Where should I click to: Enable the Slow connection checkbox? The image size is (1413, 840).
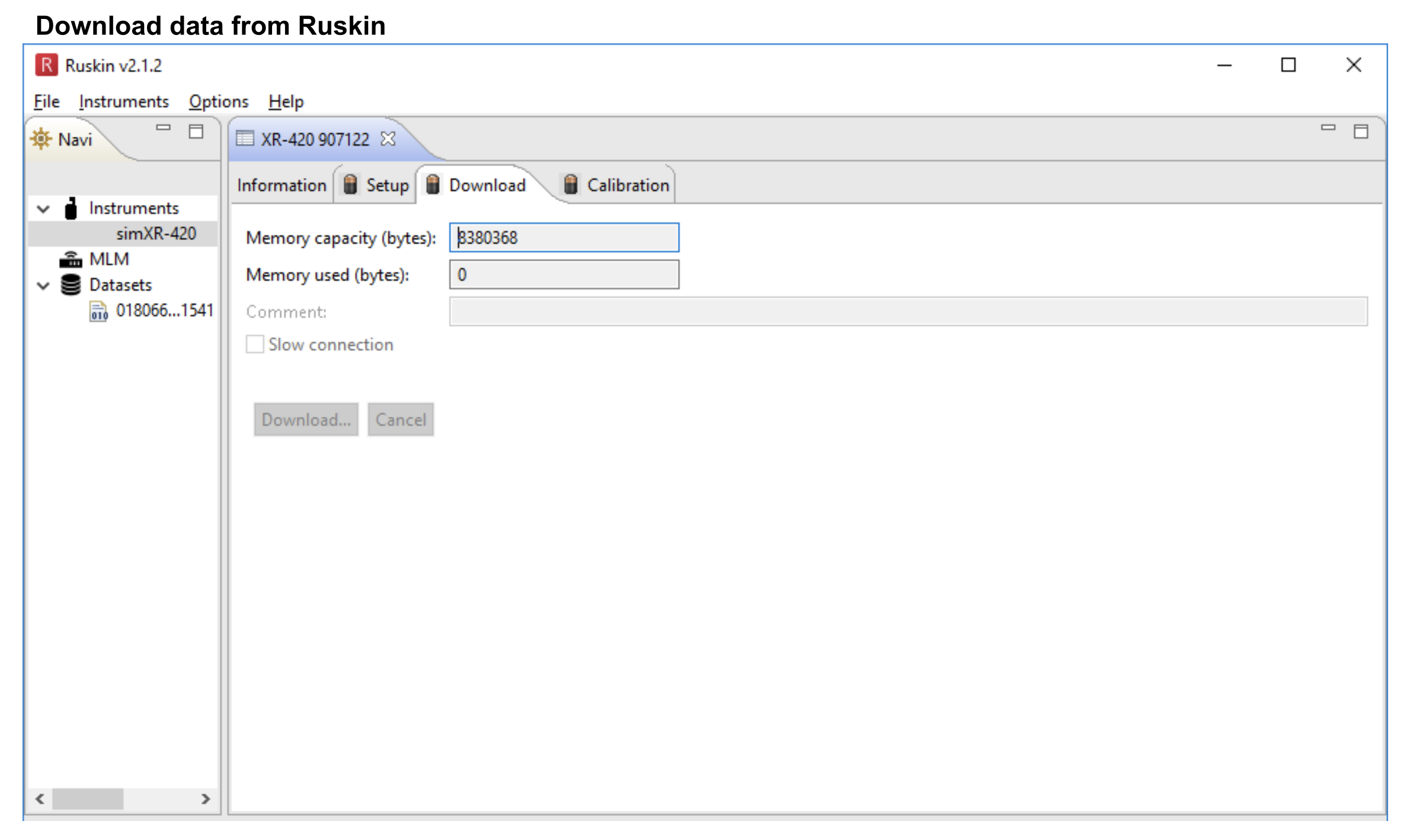point(255,344)
